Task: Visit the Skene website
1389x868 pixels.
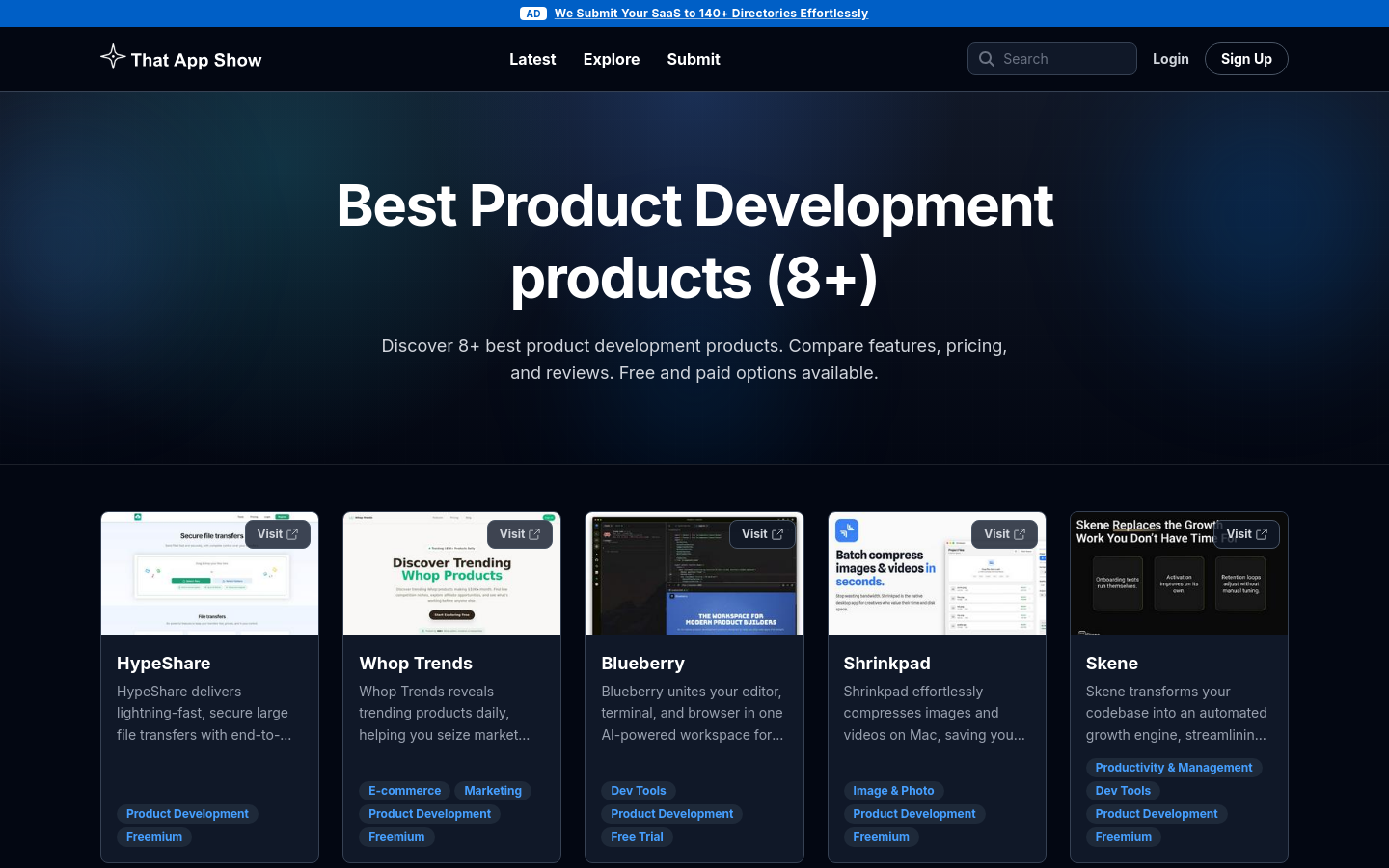Action: point(1246,534)
